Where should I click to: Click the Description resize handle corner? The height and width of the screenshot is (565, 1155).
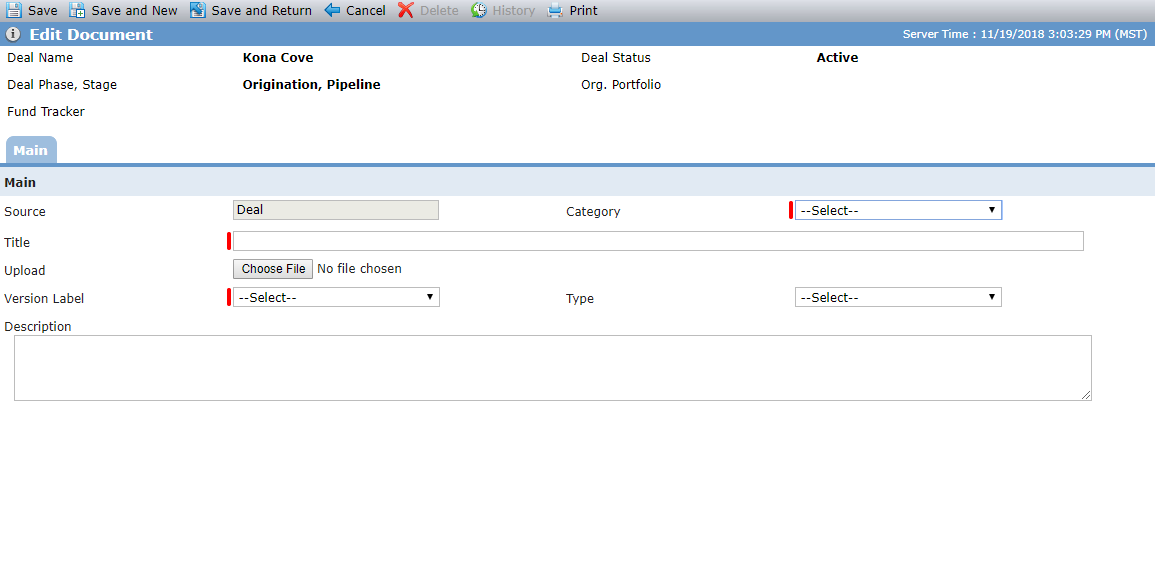(1086, 396)
